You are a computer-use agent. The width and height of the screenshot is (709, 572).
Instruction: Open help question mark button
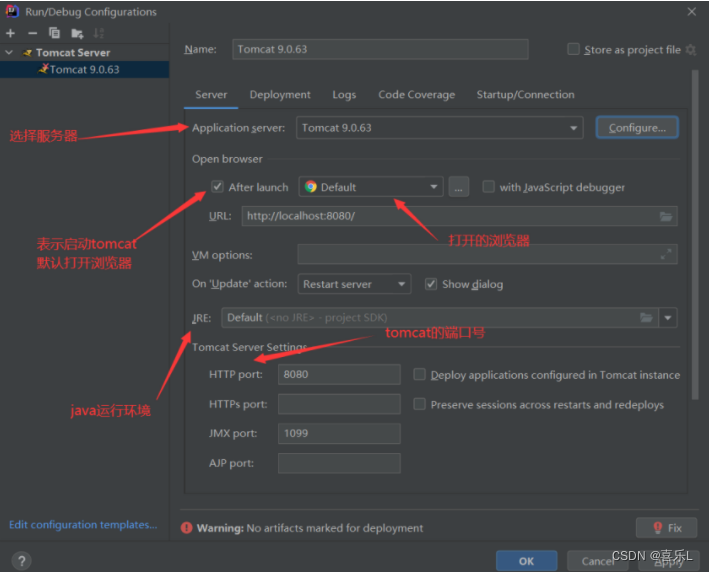[21, 561]
